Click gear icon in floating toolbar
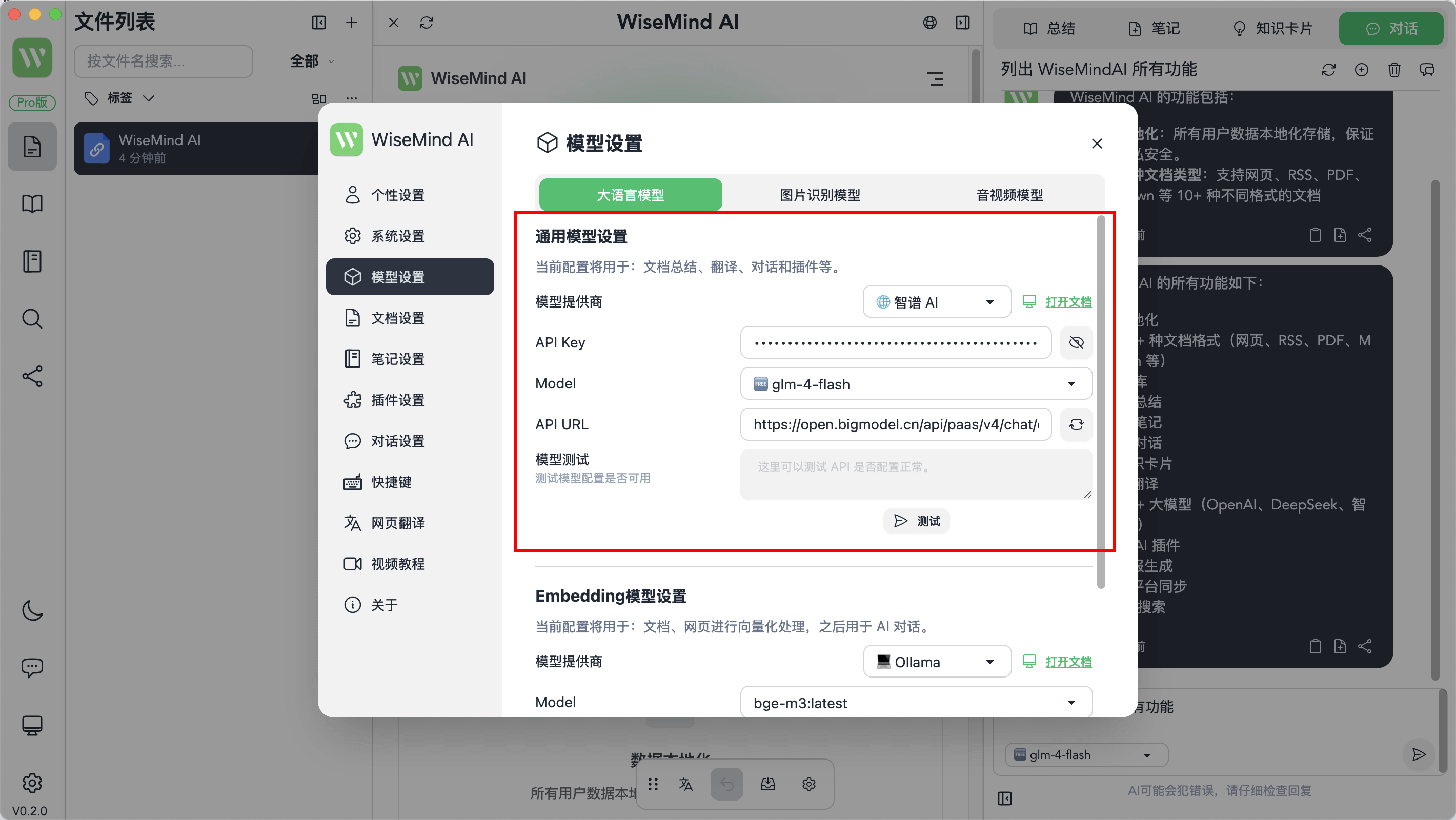This screenshot has height=820, width=1456. (x=809, y=784)
